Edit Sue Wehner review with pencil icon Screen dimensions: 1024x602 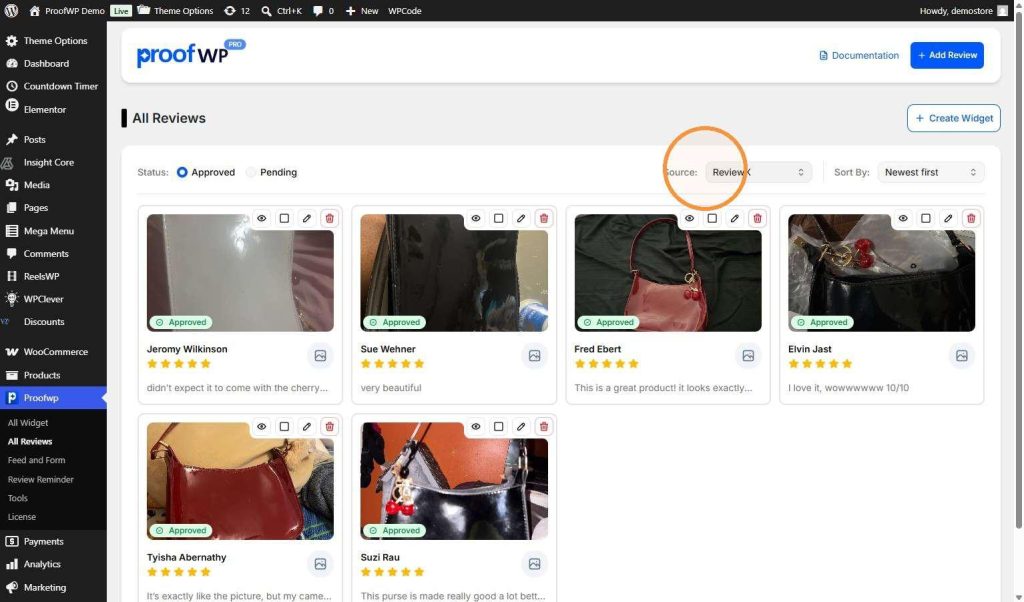[521, 218]
